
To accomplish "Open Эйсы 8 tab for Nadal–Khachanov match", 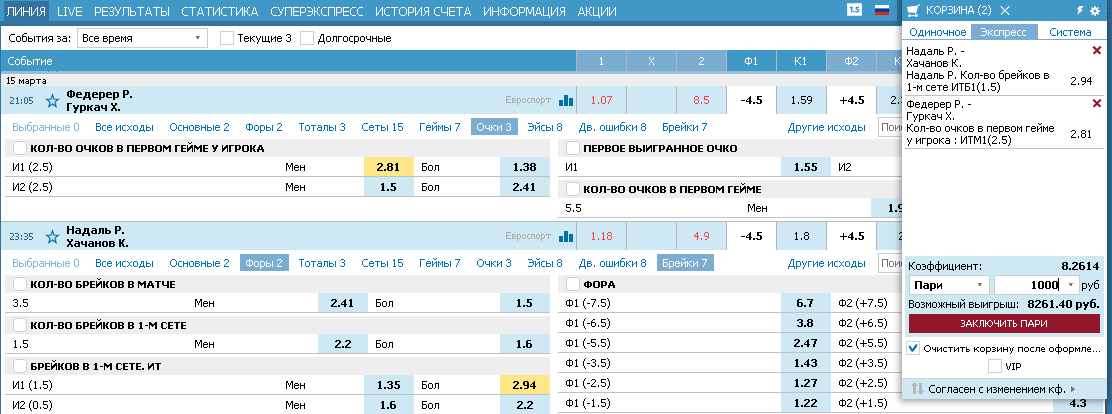I will [545, 263].
